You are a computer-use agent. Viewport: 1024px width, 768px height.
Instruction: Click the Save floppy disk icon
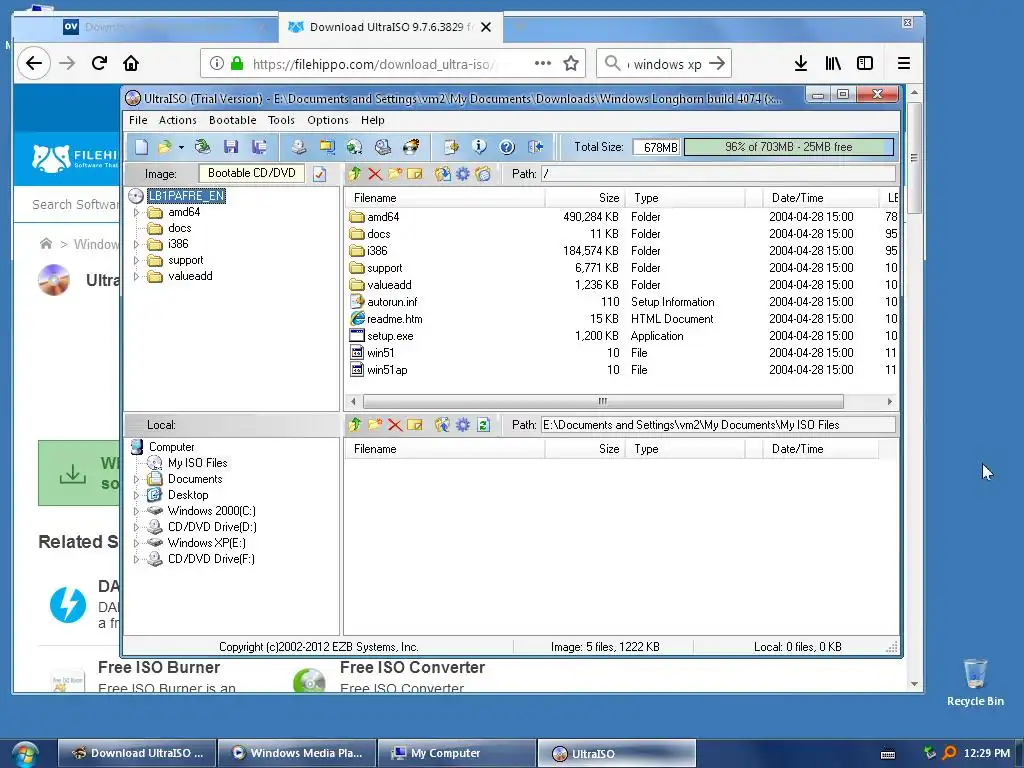pyautogui.click(x=231, y=147)
